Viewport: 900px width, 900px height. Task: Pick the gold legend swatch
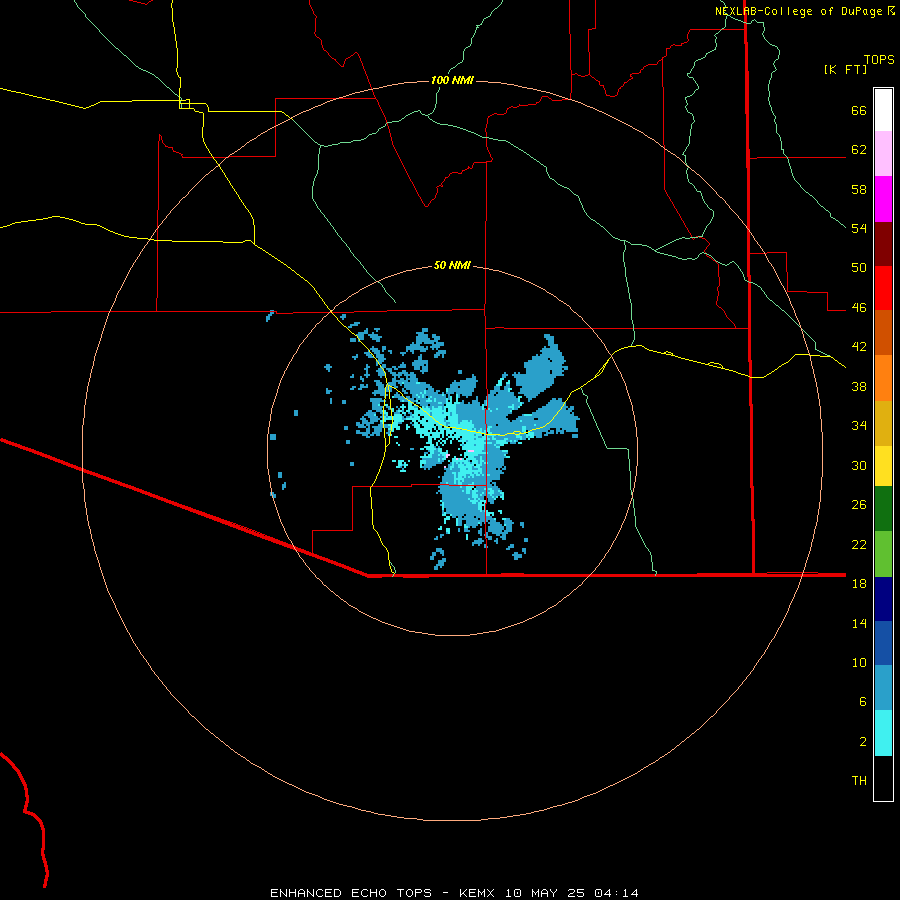(x=883, y=423)
